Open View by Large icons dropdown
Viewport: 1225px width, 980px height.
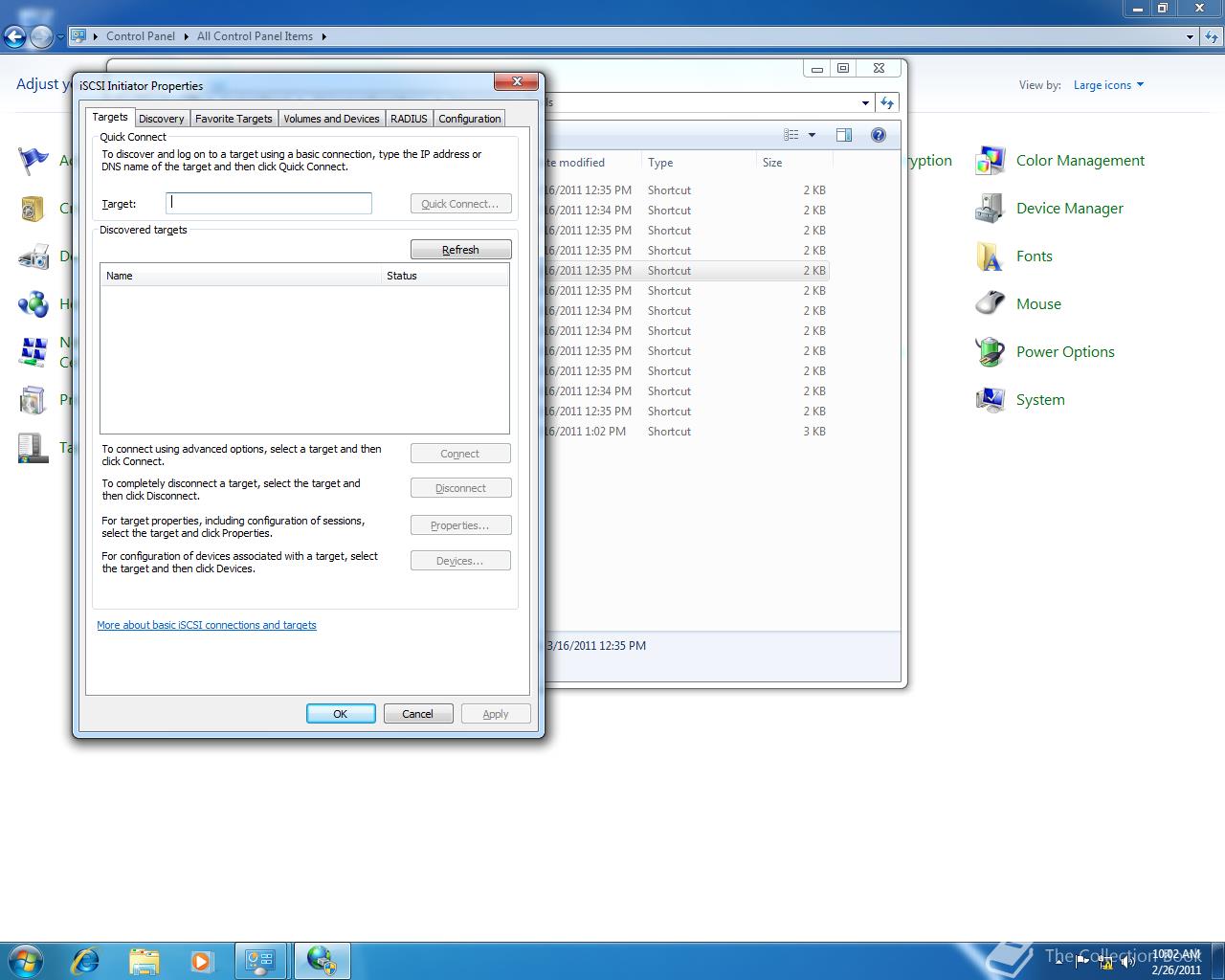point(1108,85)
